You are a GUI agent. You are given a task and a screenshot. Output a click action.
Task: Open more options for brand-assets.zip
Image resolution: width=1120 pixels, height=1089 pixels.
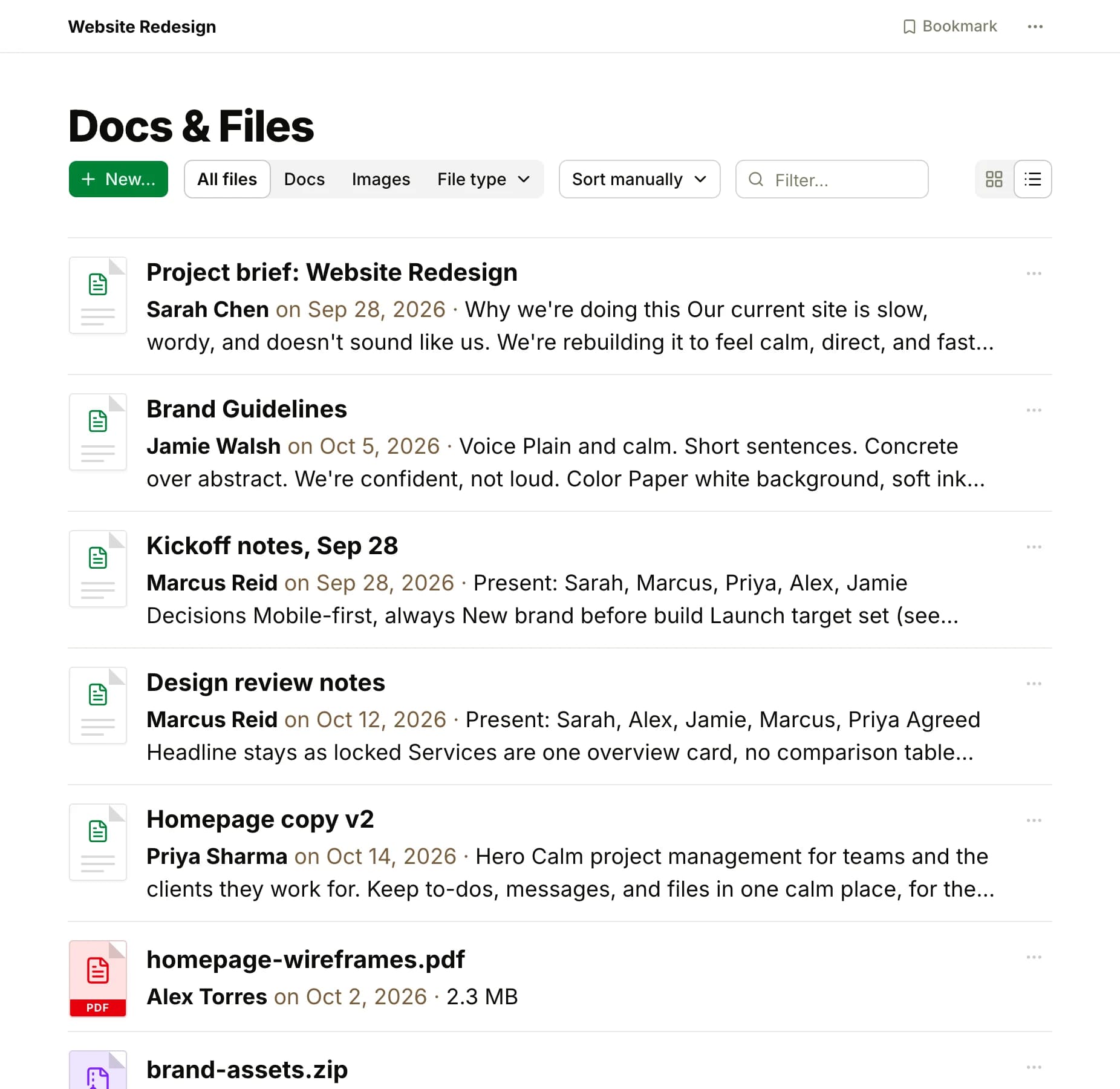[x=1034, y=1067]
